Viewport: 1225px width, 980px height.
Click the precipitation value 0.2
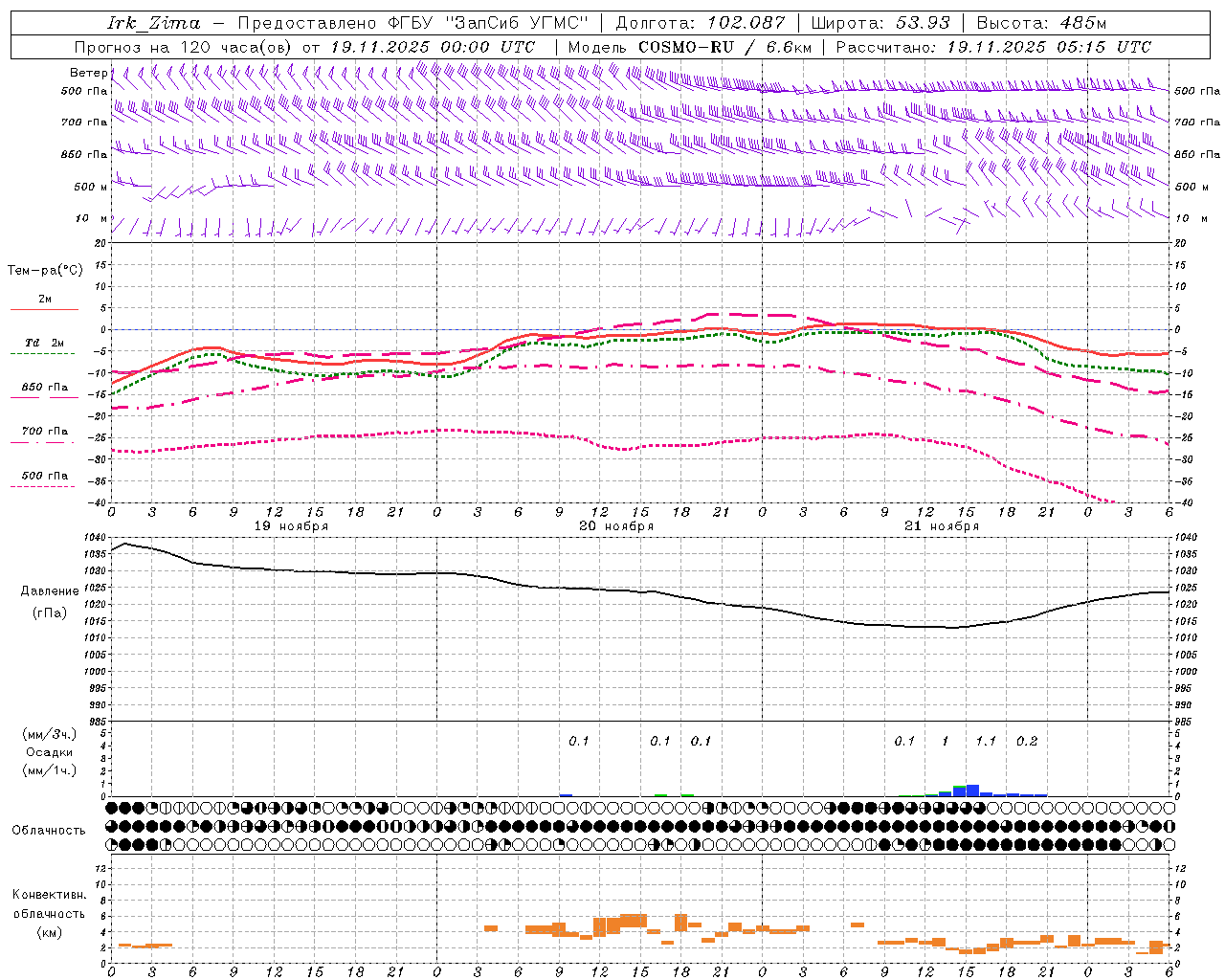1027,742
